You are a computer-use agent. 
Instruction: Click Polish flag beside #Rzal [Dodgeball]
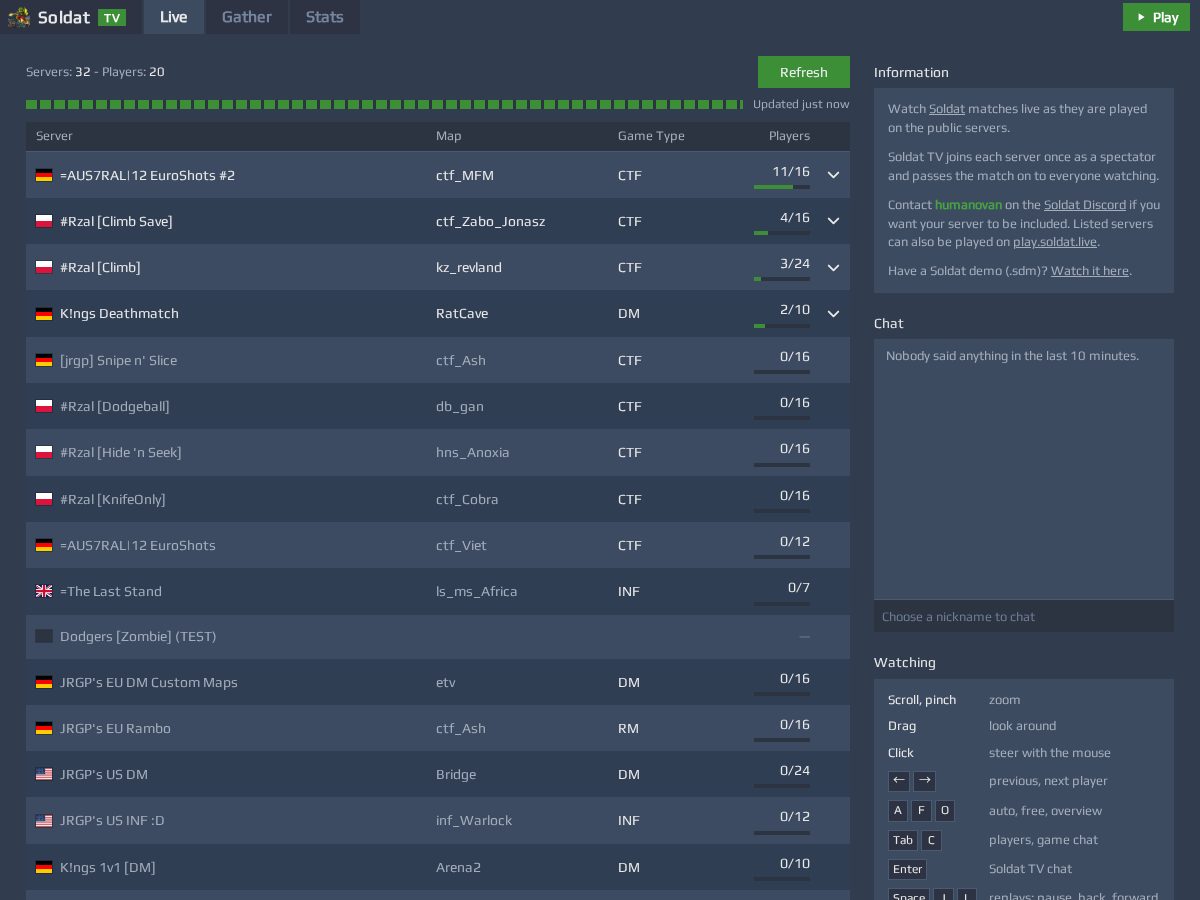click(44, 406)
